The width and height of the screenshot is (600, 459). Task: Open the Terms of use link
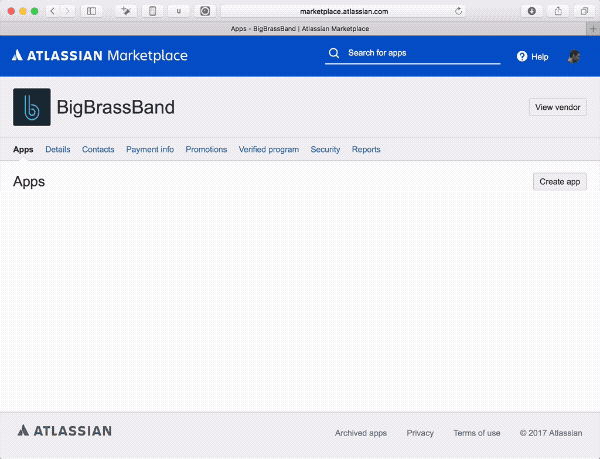click(x=477, y=433)
